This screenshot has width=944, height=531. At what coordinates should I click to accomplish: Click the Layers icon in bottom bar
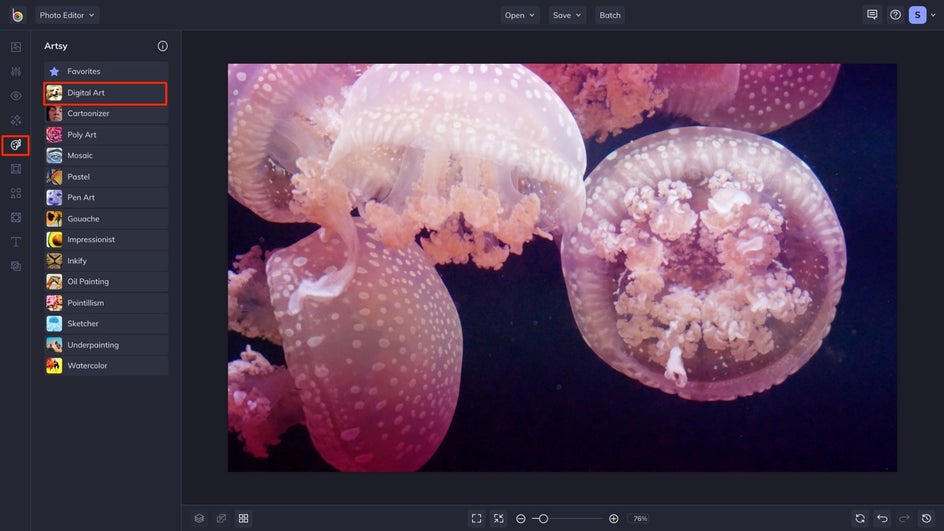point(199,518)
